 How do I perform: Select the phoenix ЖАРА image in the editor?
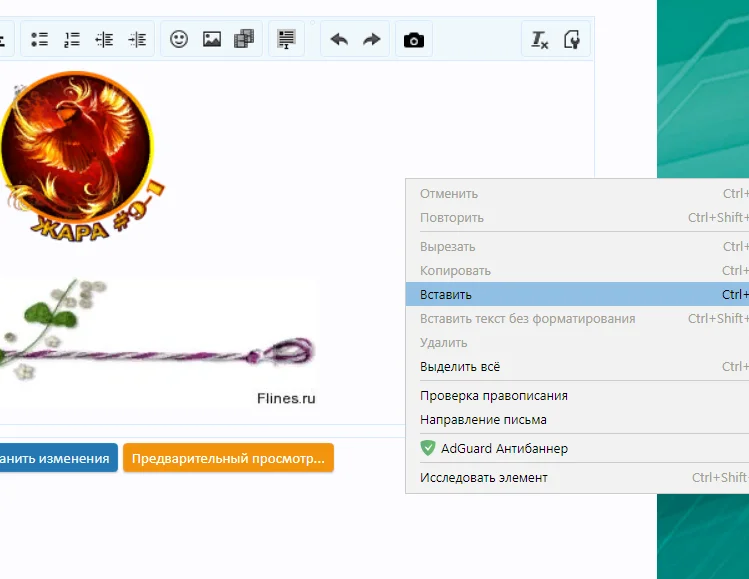click(x=82, y=156)
